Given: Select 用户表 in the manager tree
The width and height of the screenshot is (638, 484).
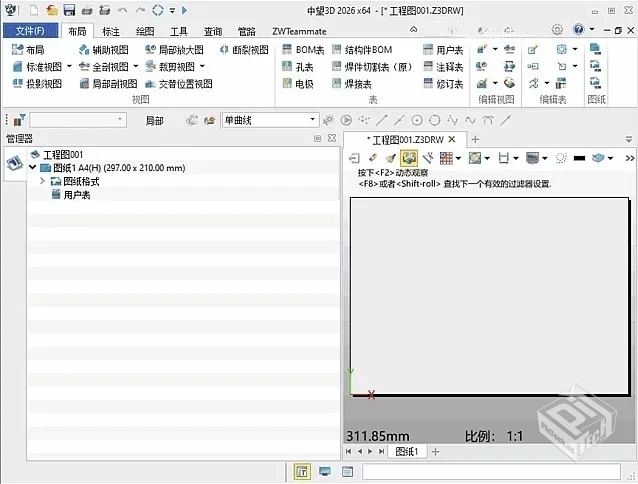Looking at the screenshot, I should 71,195.
